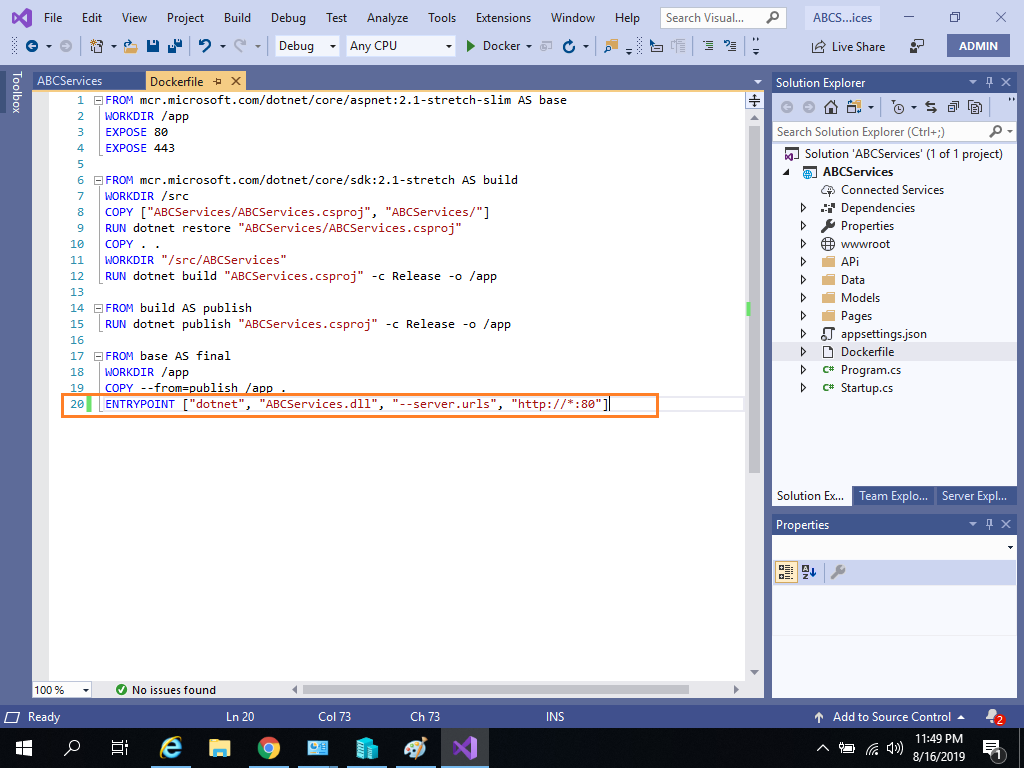The height and width of the screenshot is (768, 1024).
Task: Collapse the code block at line 6 FROM
Action: tap(99, 180)
